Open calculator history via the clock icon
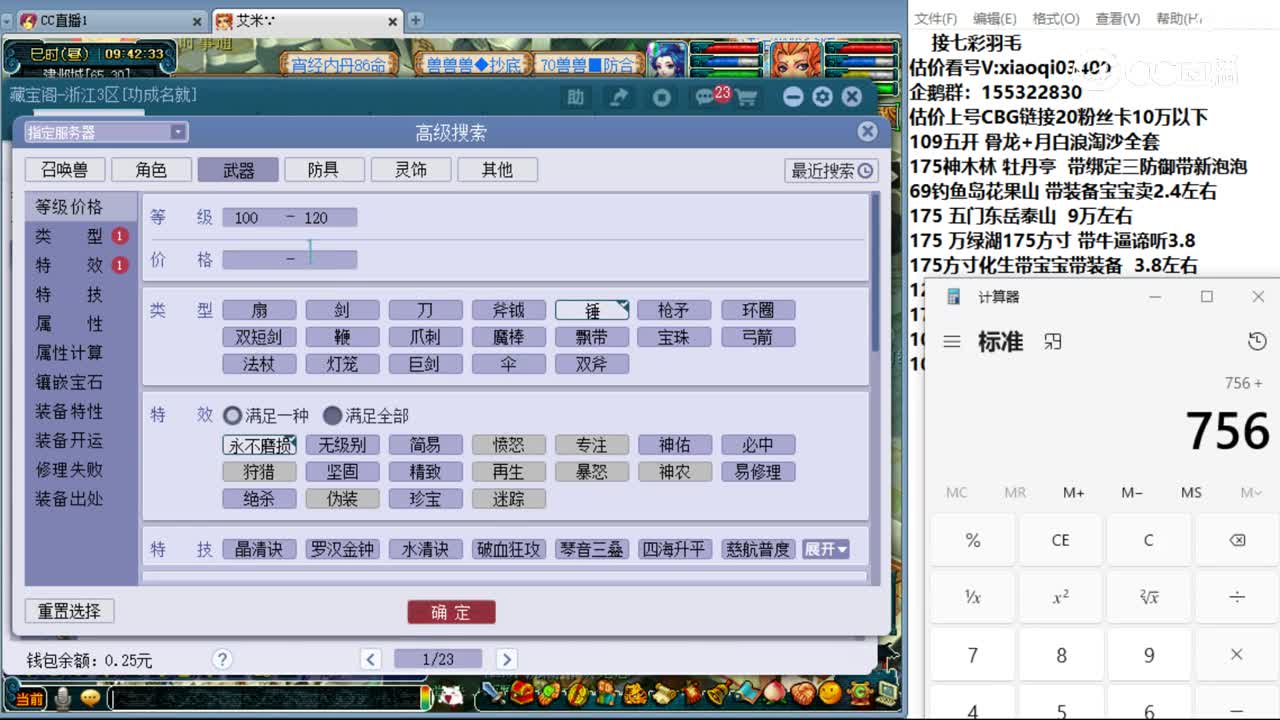Image resolution: width=1280 pixels, height=720 pixels. pyautogui.click(x=1256, y=341)
